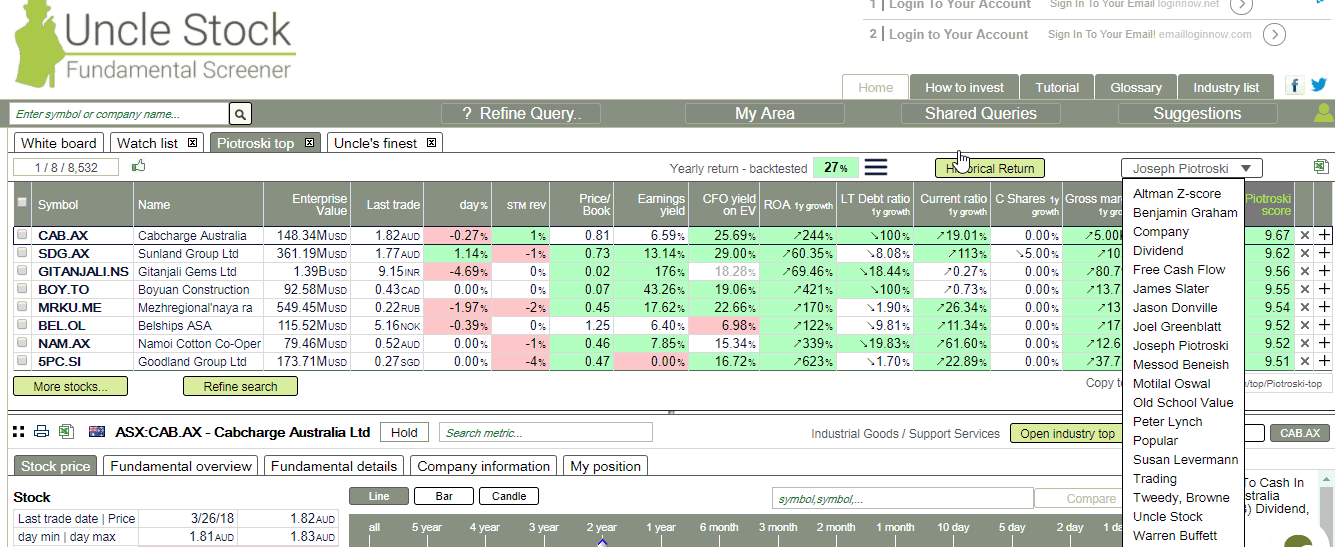This screenshot has width=1335, height=547.
Task: Remove SDG.AX row using its X icon
Action: click(1304, 253)
